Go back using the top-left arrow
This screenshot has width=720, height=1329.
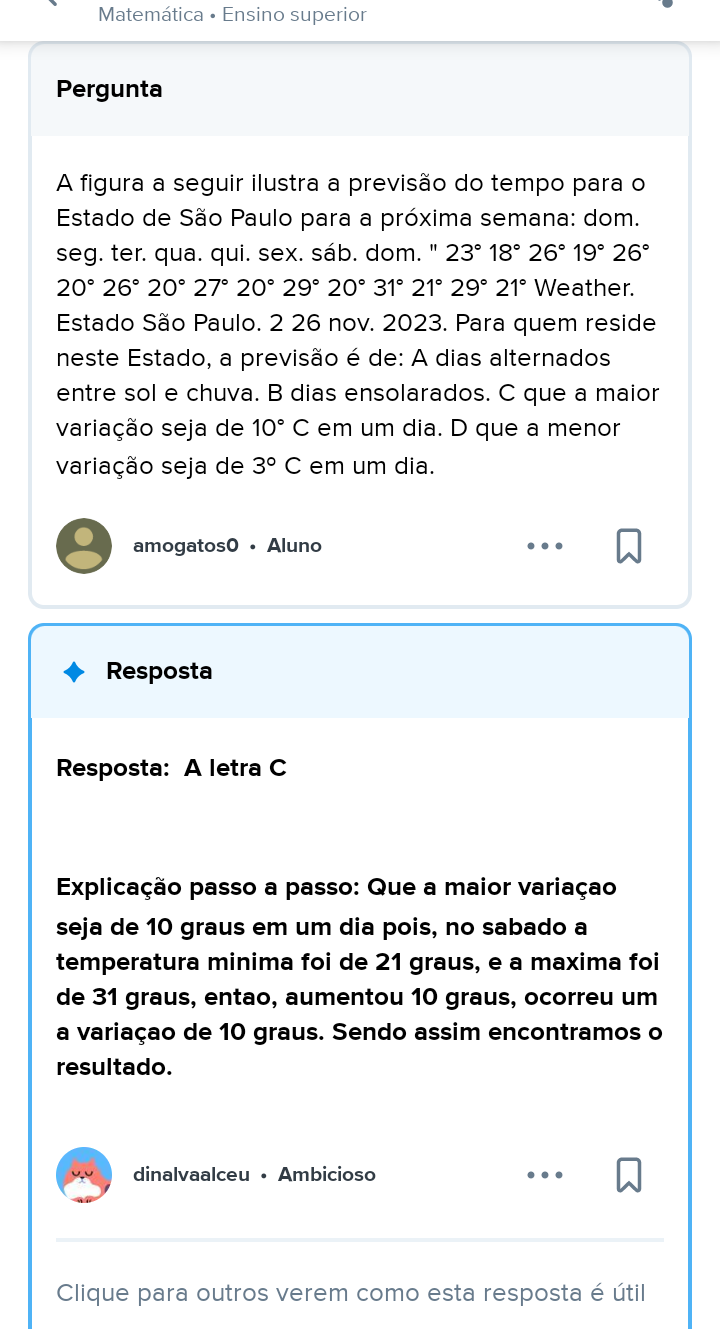pos(50,5)
